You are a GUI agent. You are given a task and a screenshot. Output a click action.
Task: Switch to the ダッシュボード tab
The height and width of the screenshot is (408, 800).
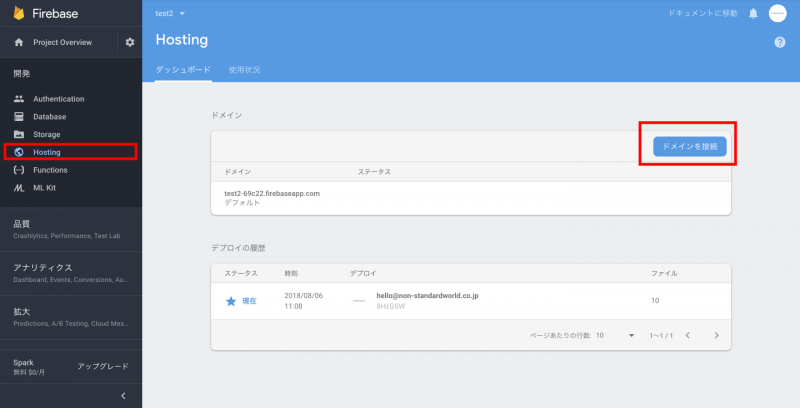(x=183, y=70)
